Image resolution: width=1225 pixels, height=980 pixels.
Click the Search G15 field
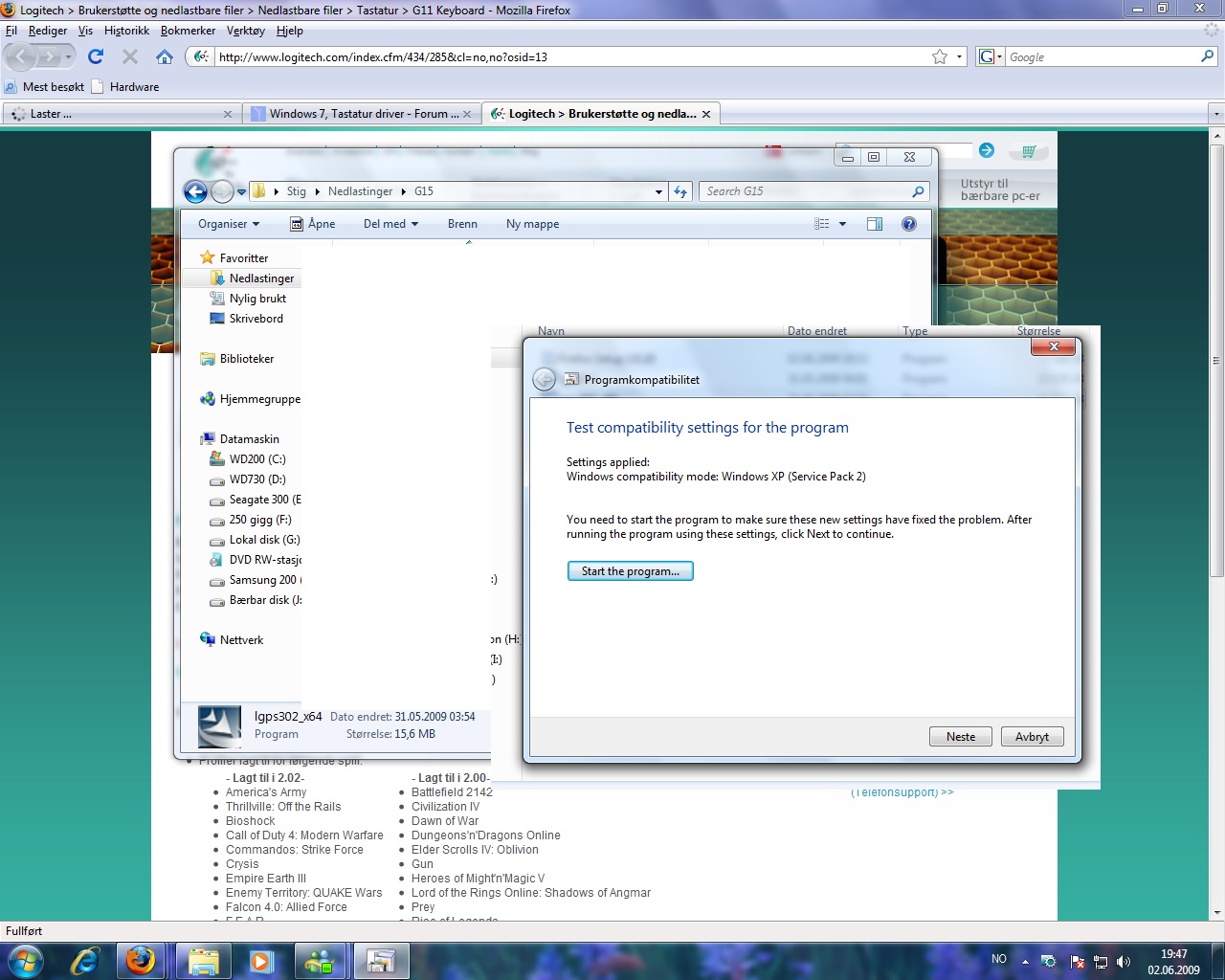(813, 191)
